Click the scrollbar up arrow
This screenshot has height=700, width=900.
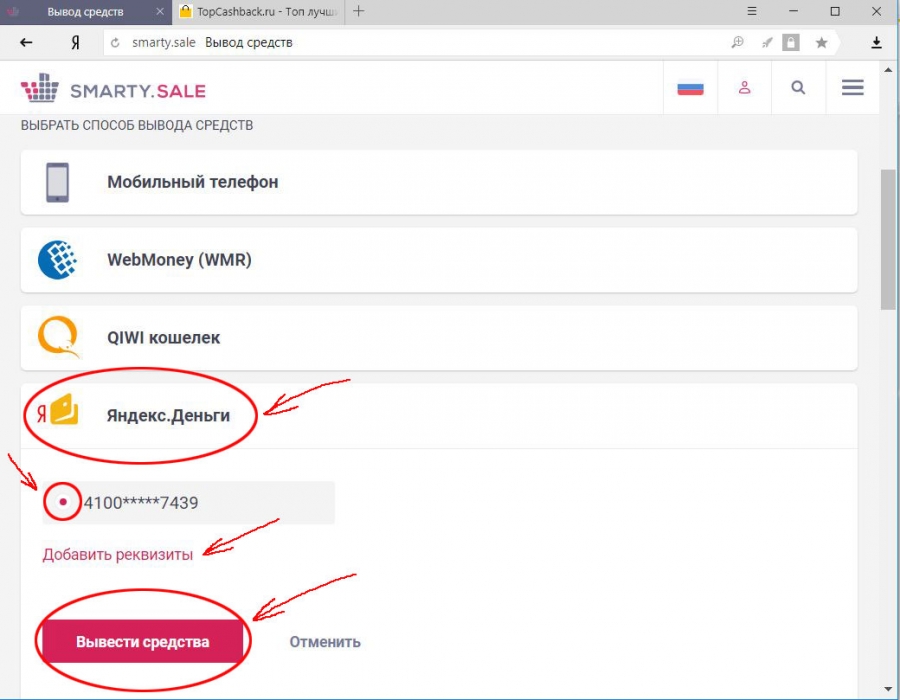click(888, 70)
